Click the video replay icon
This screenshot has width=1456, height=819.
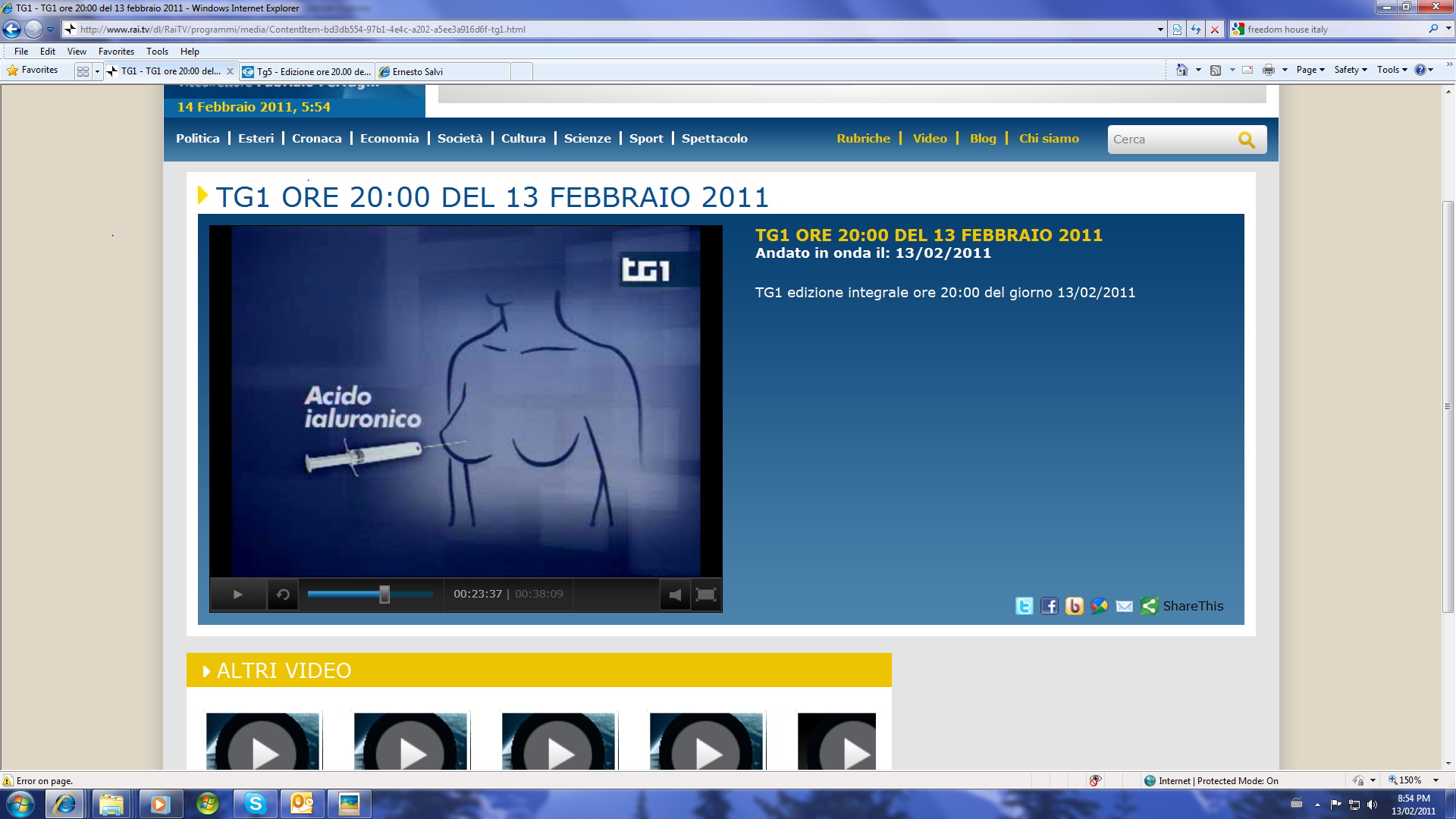283,595
